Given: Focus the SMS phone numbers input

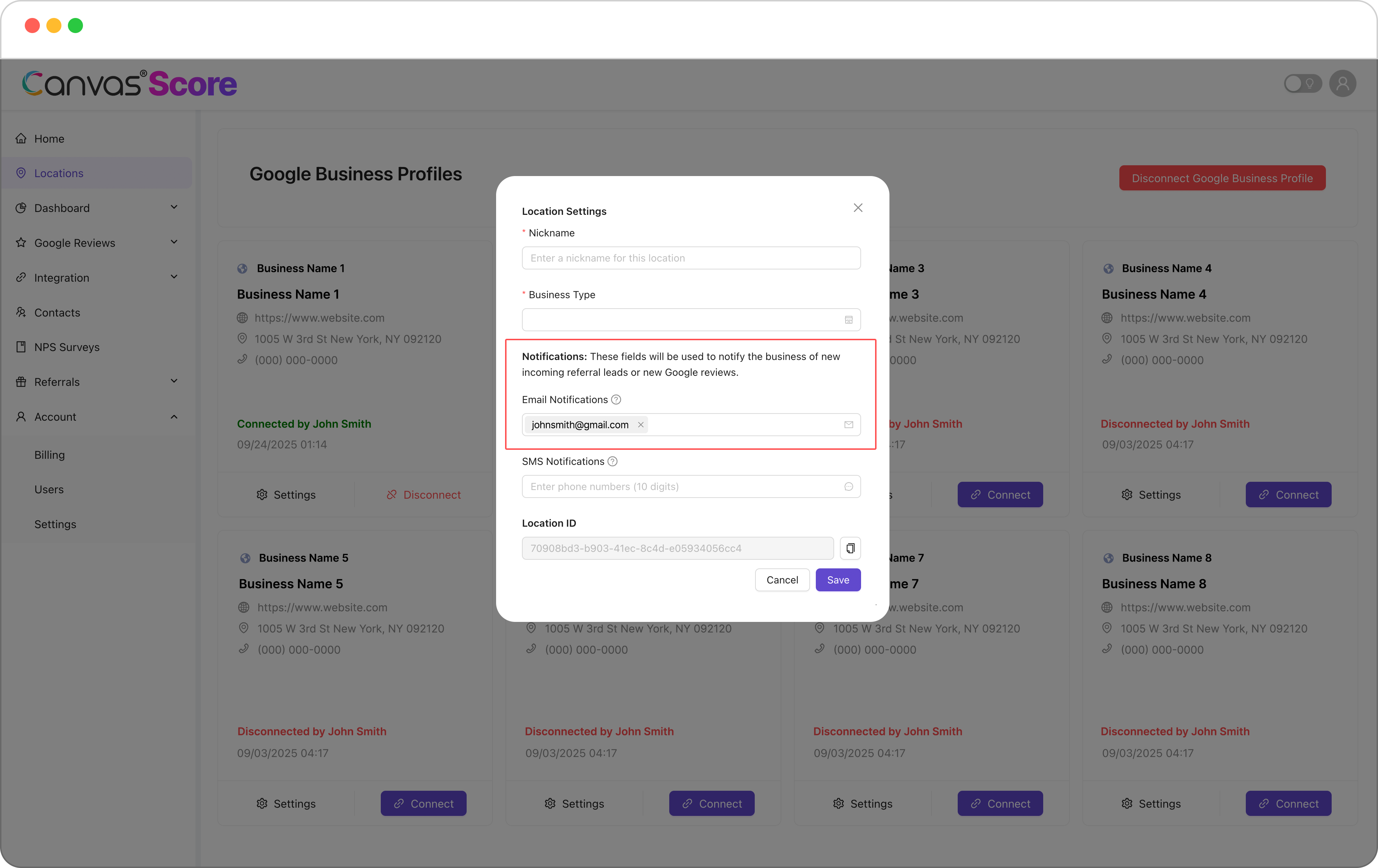Looking at the screenshot, I should (691, 486).
